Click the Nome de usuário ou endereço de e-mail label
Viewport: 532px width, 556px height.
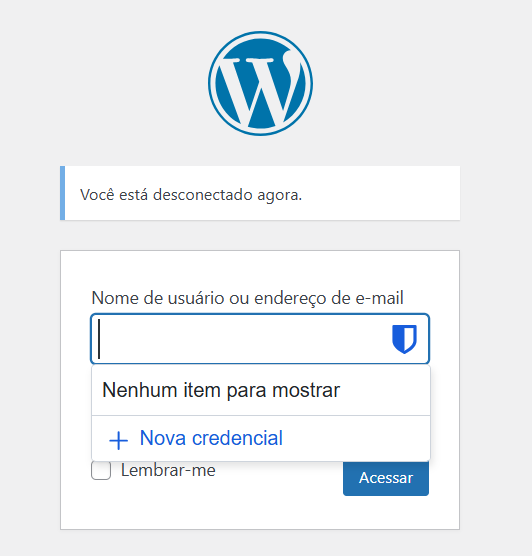click(x=248, y=298)
